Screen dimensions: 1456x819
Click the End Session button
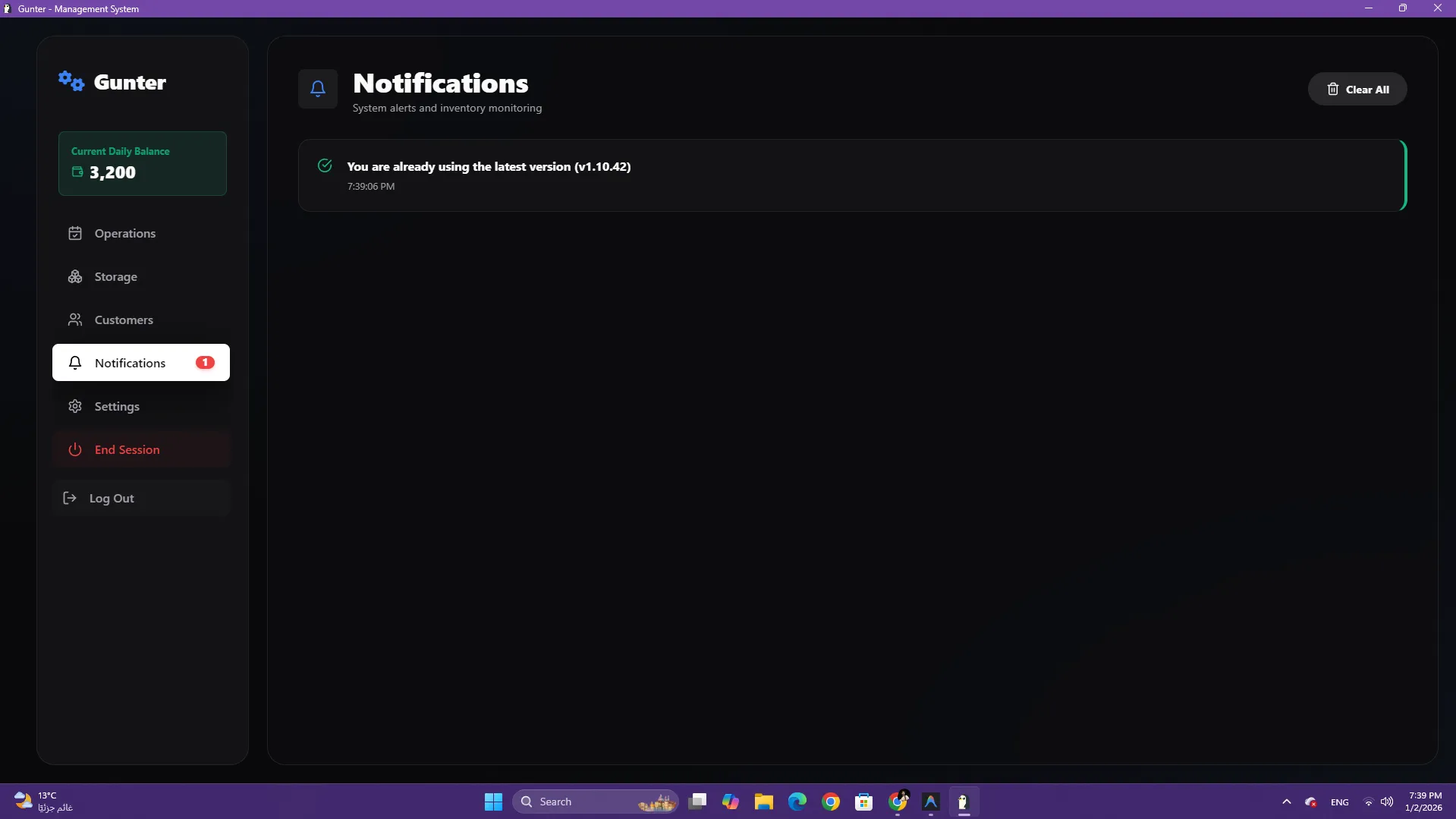coord(141,449)
